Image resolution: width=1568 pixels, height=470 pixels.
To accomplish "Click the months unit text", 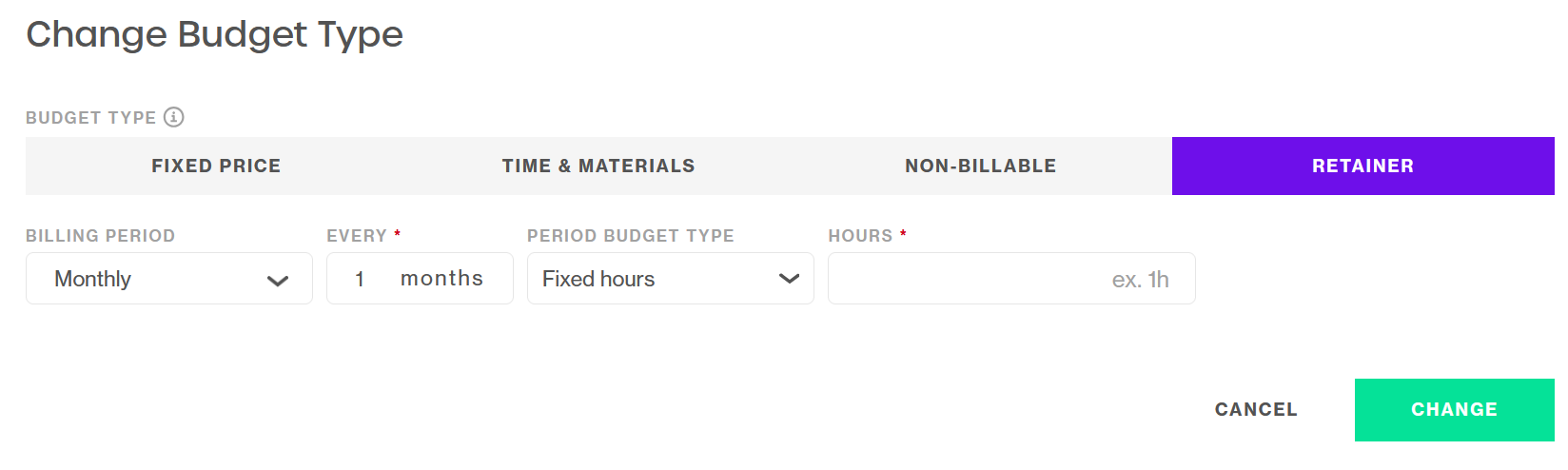I will pos(441,279).
